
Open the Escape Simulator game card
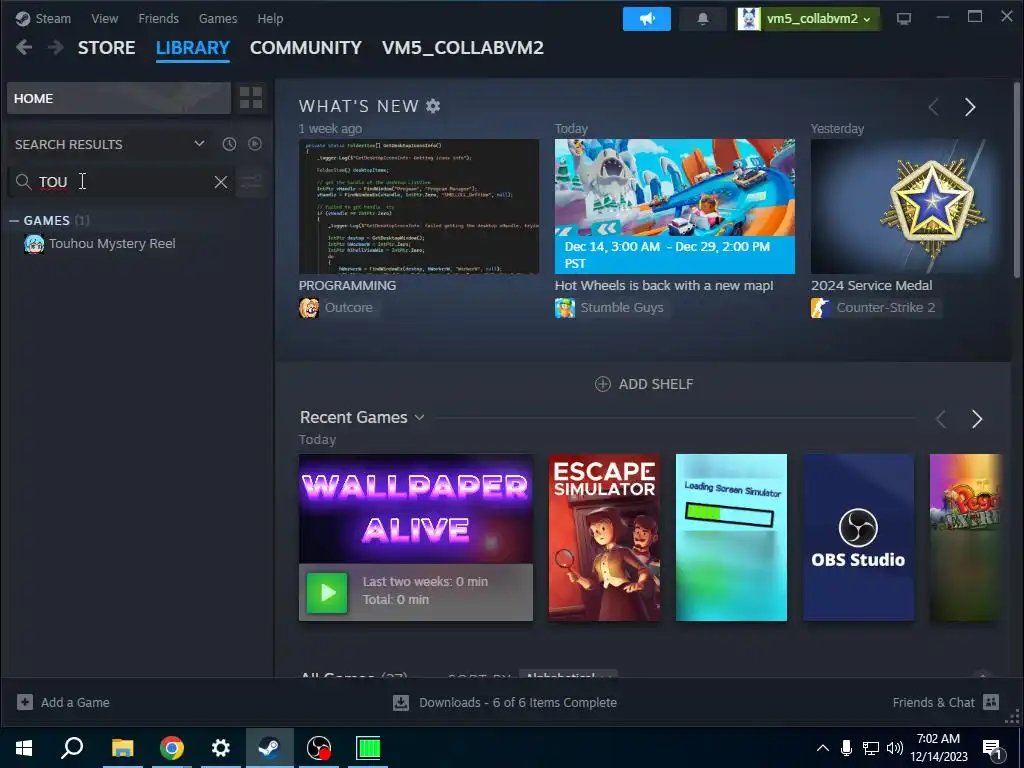[604, 537]
